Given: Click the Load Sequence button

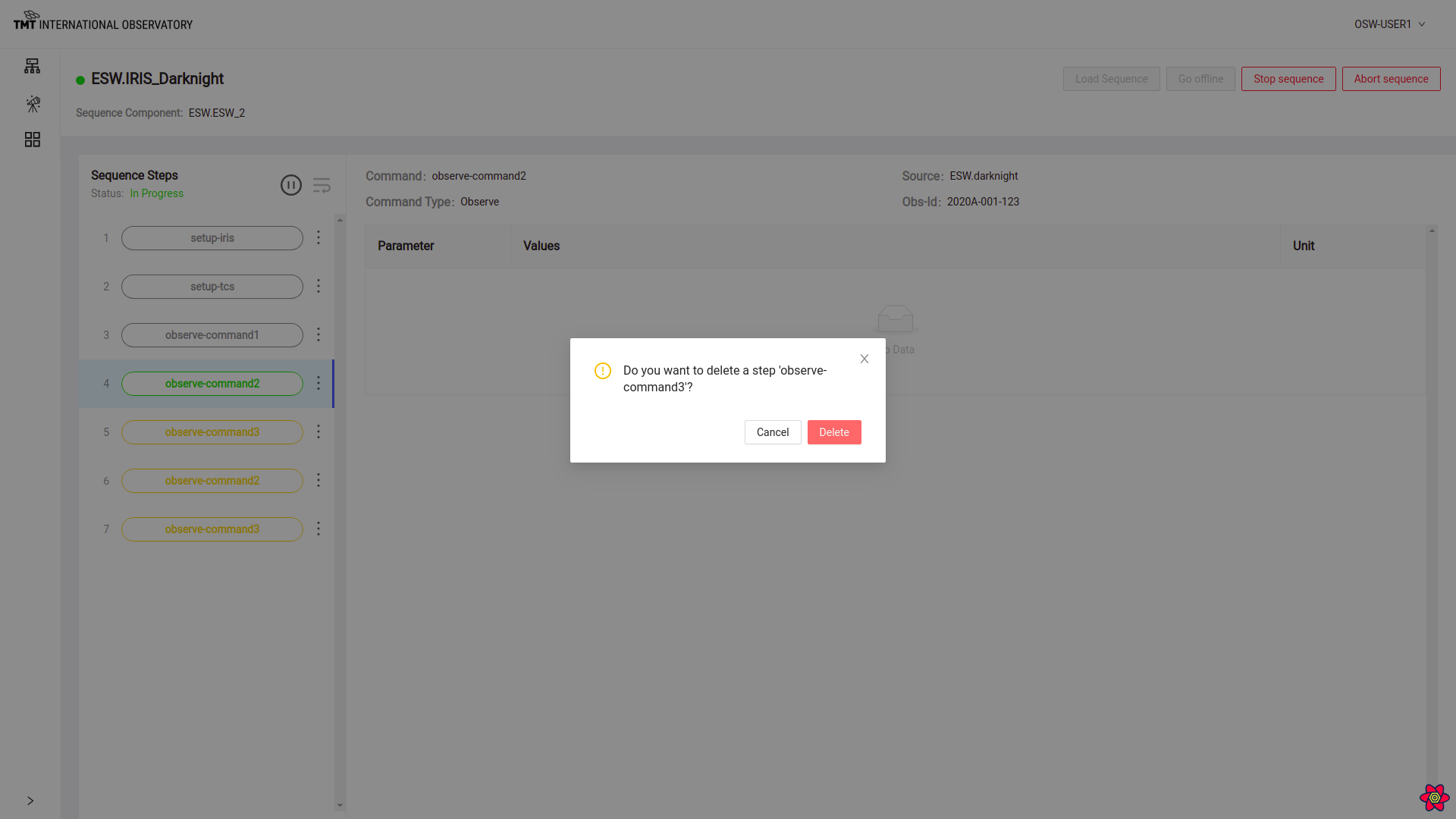Looking at the screenshot, I should point(1111,79).
